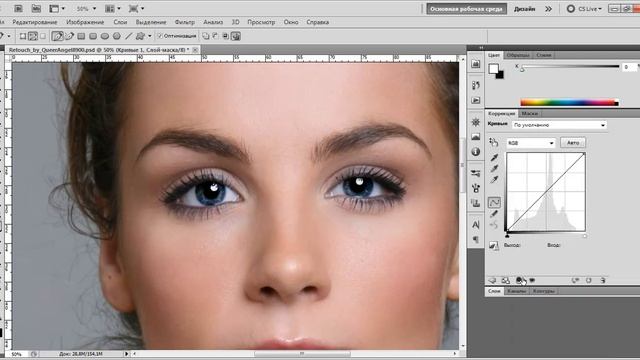Open Curves preset dropdown По умолчанию
This screenshot has height=360, width=640.
tap(559, 125)
